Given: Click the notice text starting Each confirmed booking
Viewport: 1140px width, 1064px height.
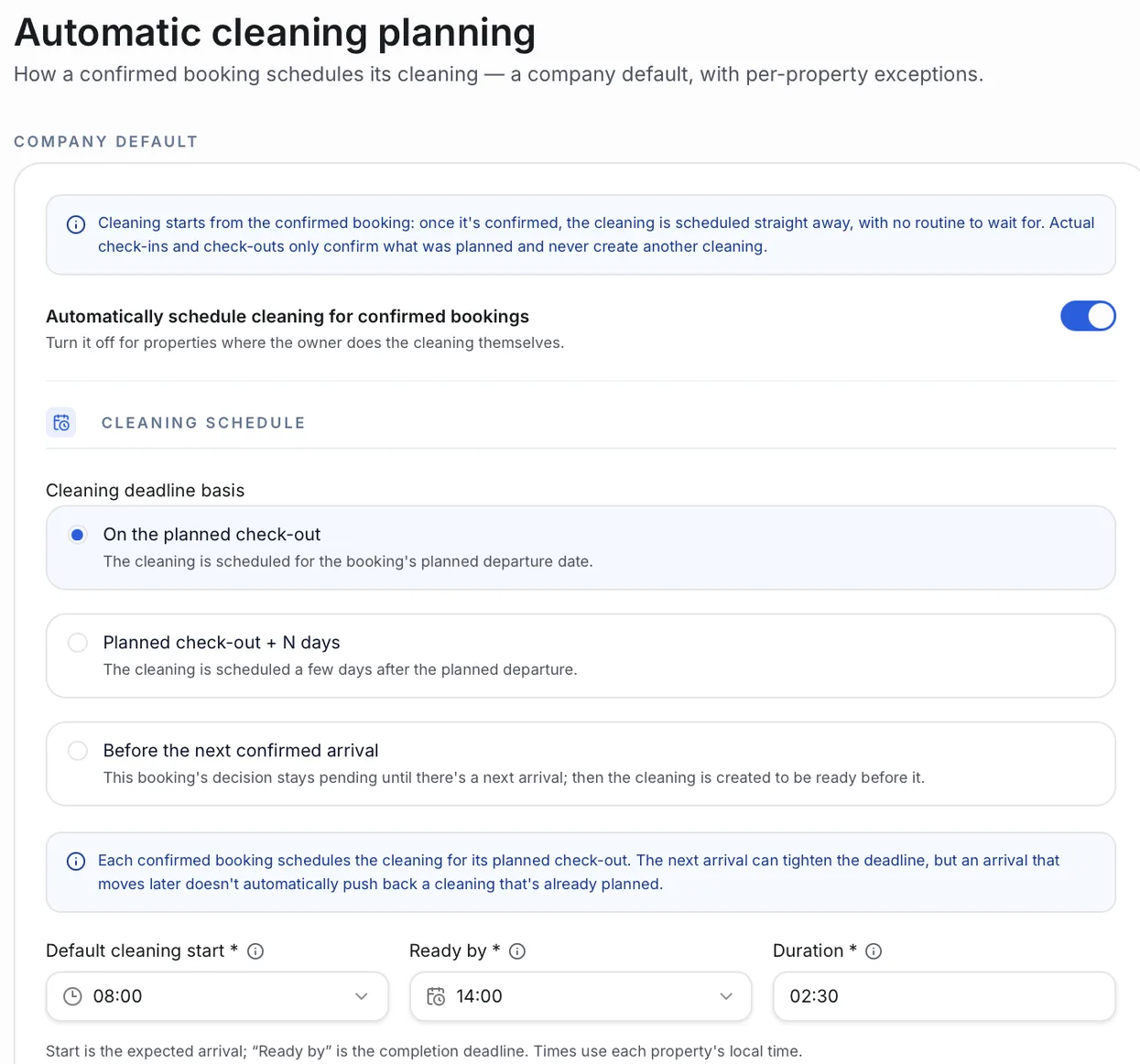Looking at the screenshot, I should pyautogui.click(x=579, y=873).
